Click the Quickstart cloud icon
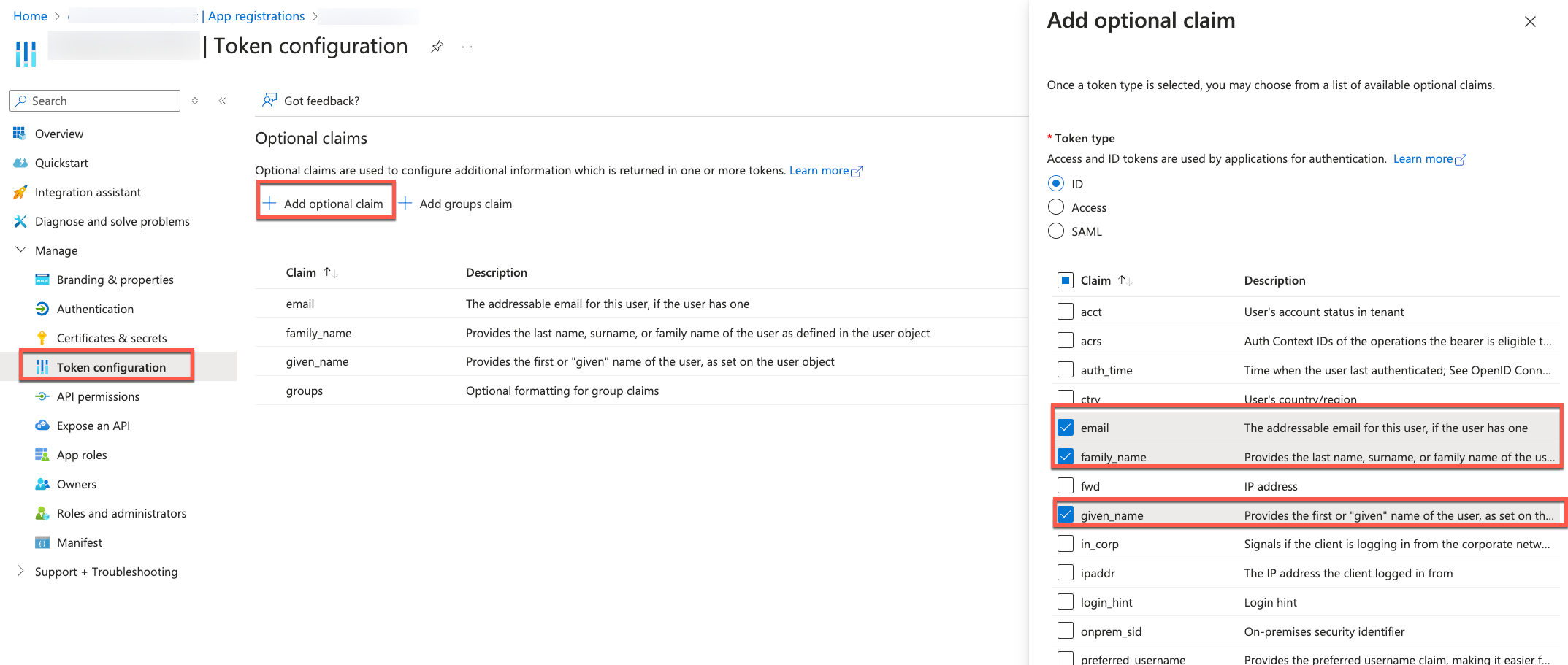The width and height of the screenshot is (1568, 665). (x=20, y=163)
